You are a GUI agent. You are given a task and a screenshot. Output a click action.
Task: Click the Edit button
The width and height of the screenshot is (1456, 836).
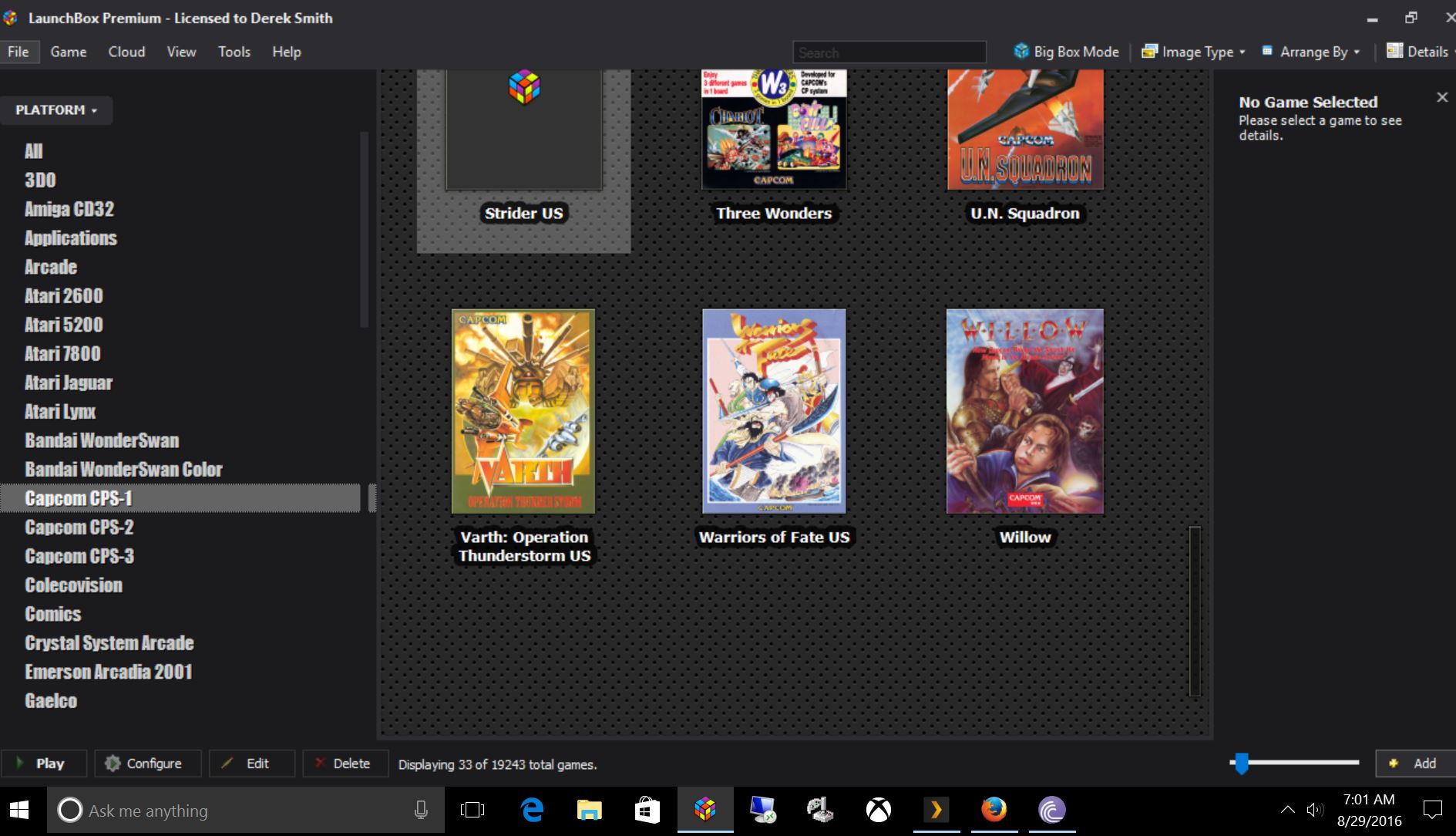[252, 764]
